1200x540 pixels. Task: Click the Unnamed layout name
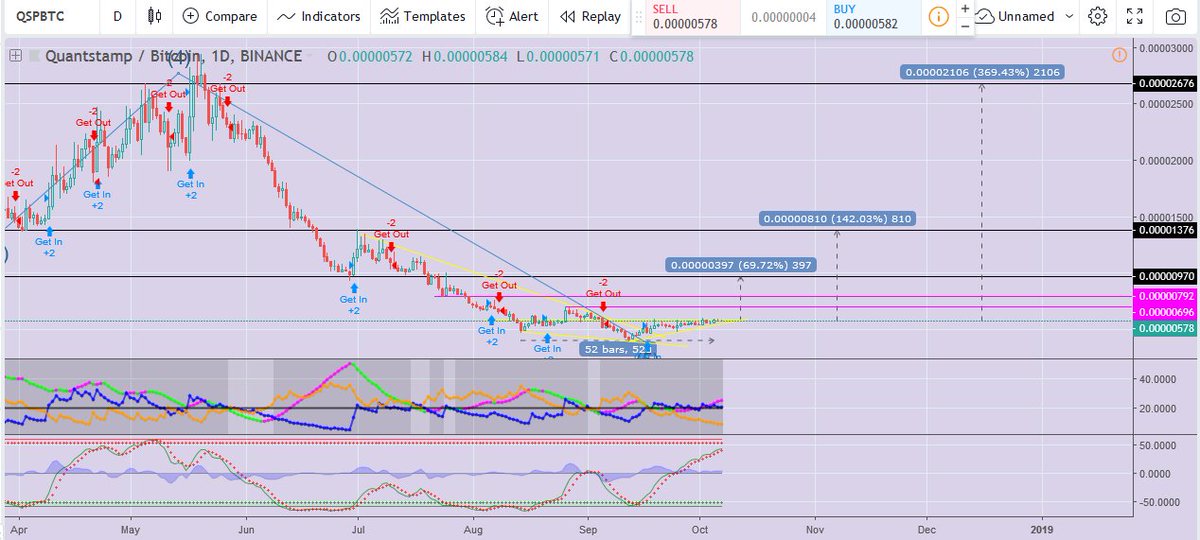(x=1026, y=16)
